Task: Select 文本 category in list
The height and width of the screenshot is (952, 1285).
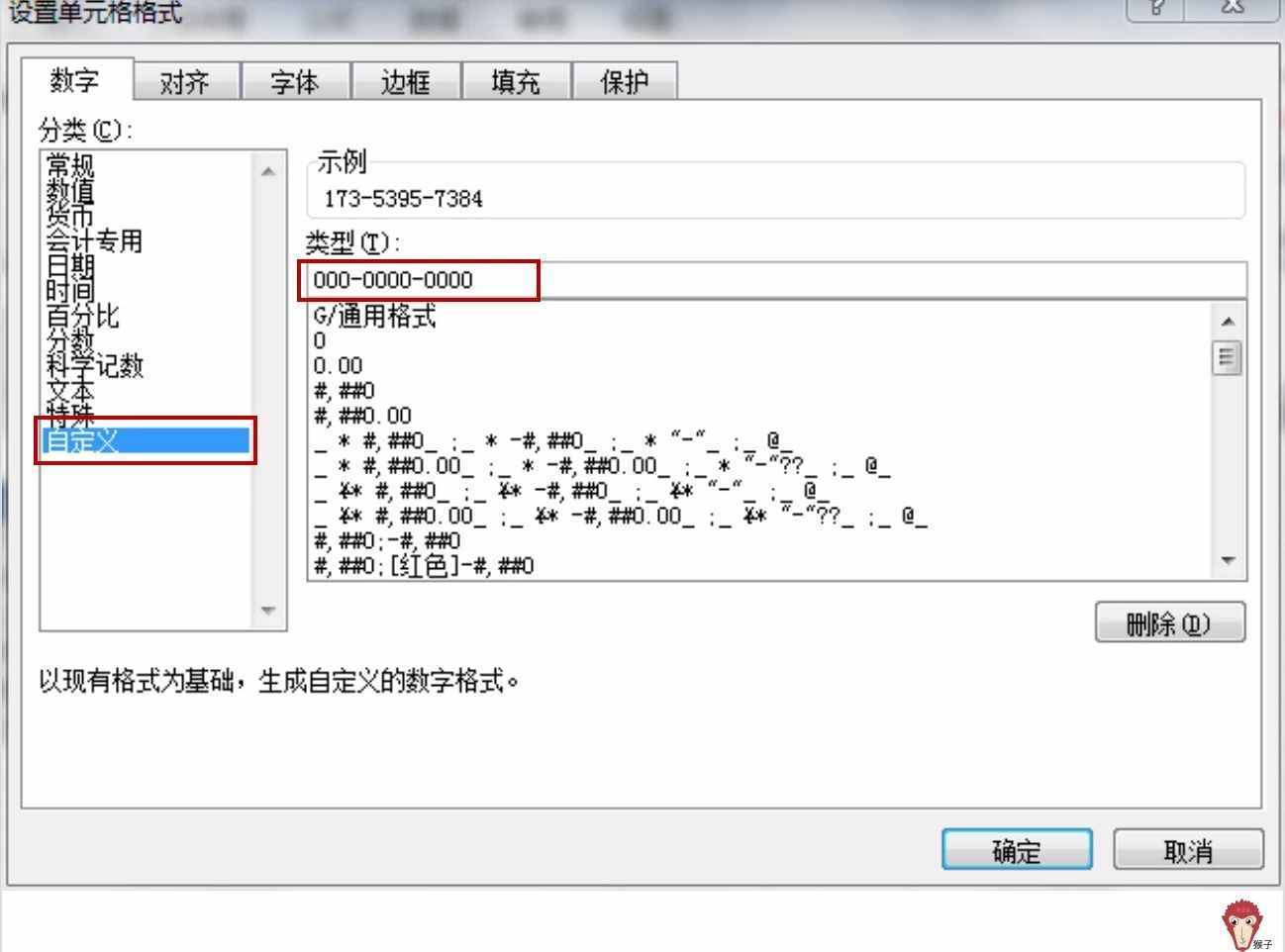Action: tap(70, 390)
